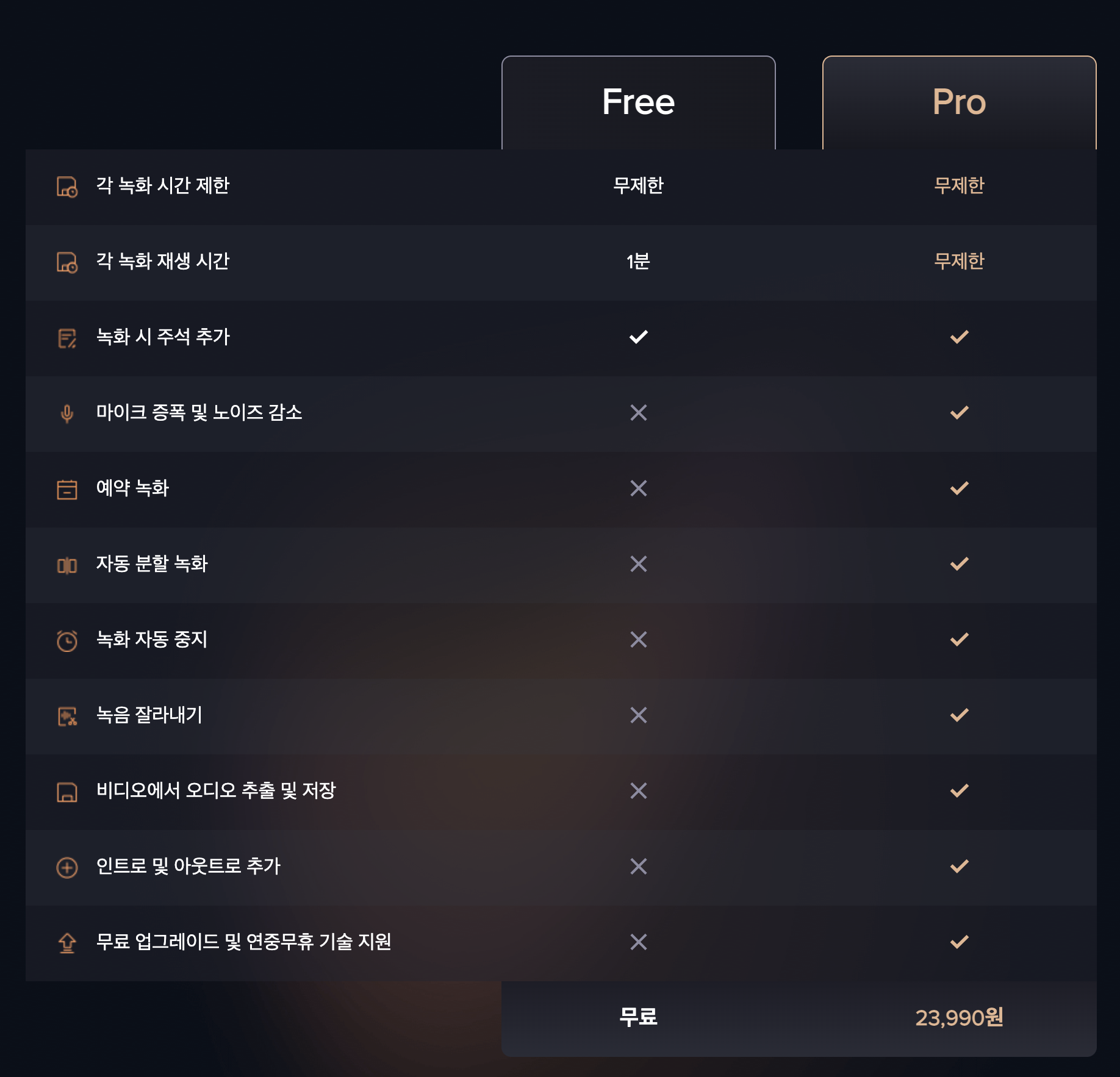Viewport: 1120px width, 1077px height.
Task: Click the Pro 무제한 value for 각 녹화 재생 시간
Action: coord(959,262)
